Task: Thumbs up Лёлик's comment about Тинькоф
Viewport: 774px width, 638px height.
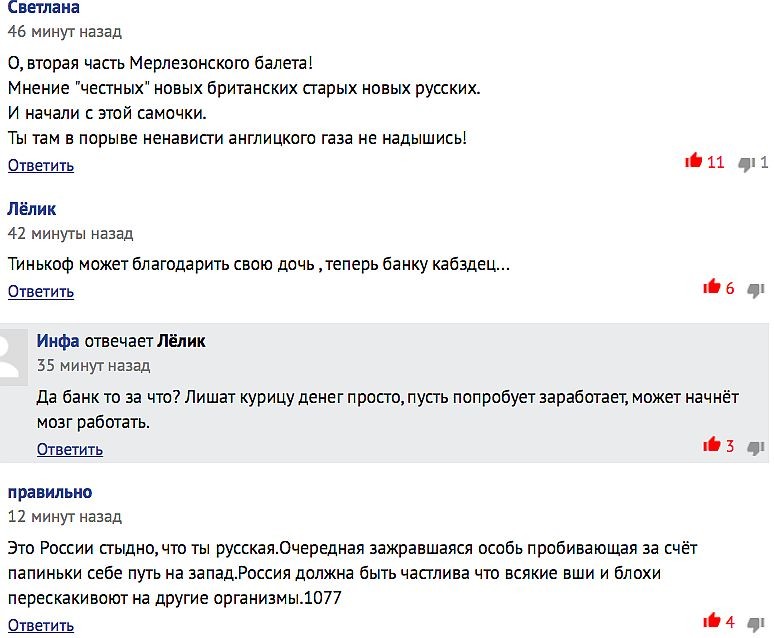Action: (712, 287)
